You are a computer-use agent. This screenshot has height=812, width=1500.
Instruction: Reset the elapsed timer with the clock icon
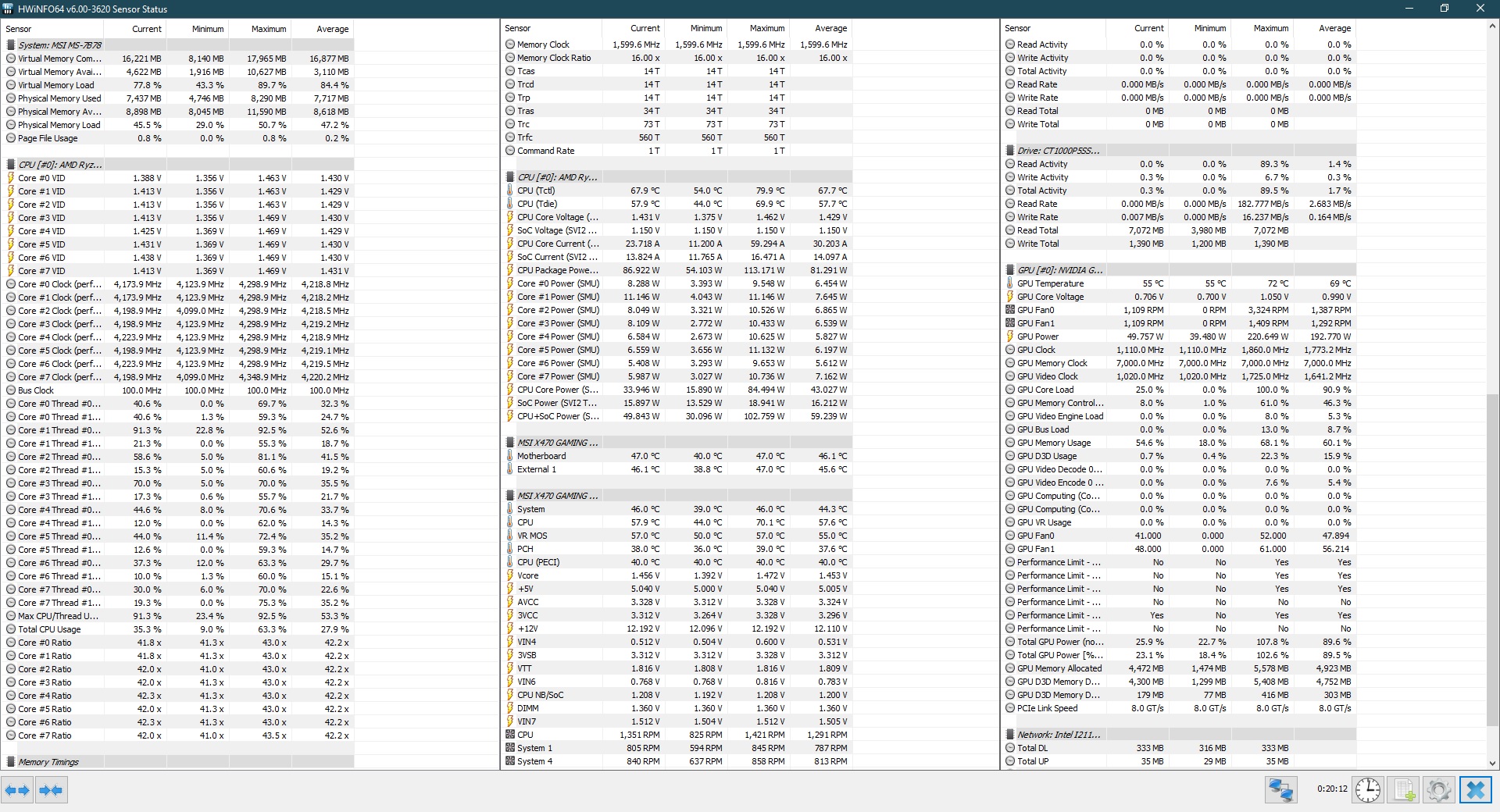tap(1367, 790)
